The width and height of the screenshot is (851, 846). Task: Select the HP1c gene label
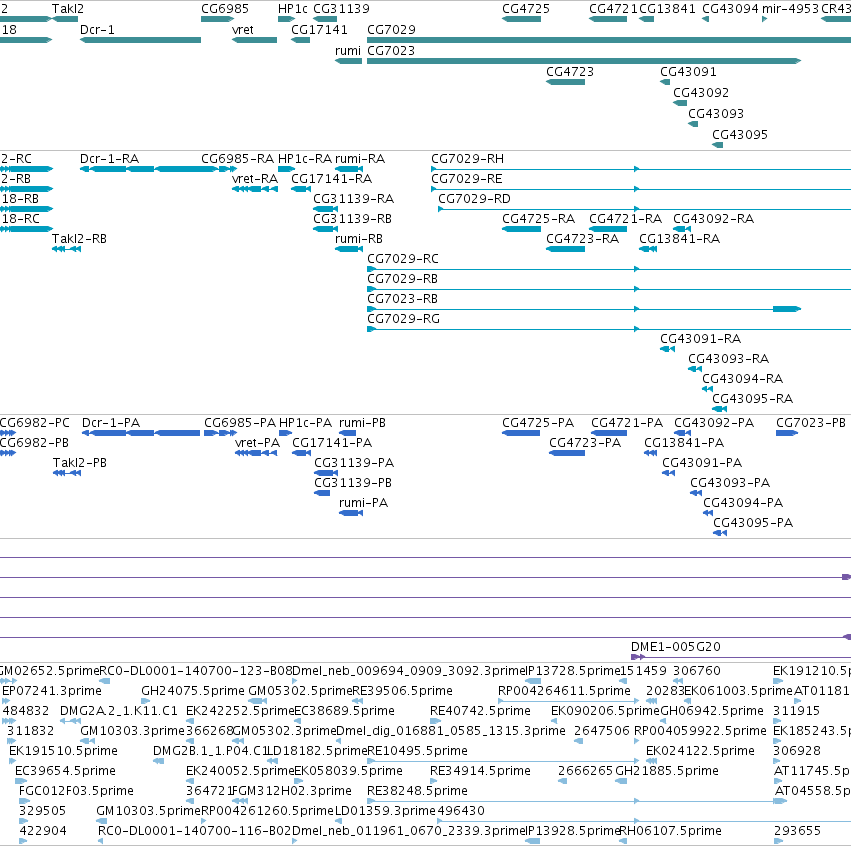[x=293, y=9]
